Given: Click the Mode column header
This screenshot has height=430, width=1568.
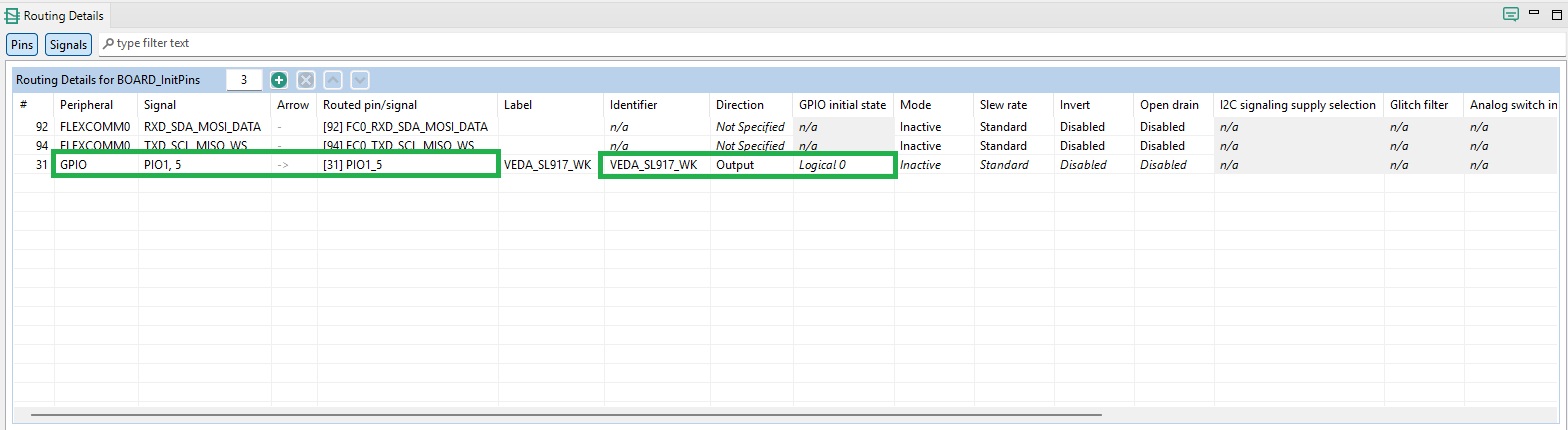Looking at the screenshot, I should 934,105.
